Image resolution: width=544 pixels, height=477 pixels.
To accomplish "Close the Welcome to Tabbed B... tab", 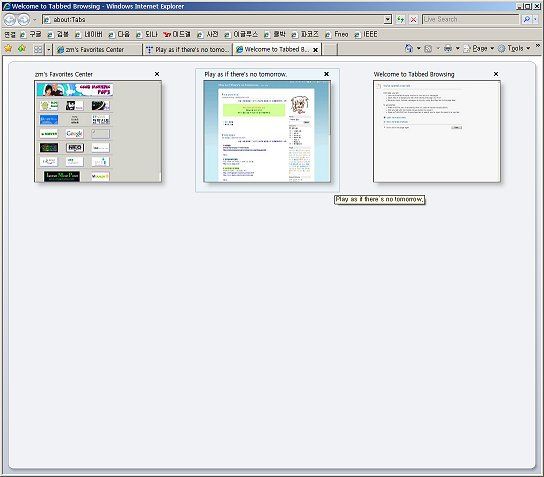I will pyautogui.click(x=315, y=50).
